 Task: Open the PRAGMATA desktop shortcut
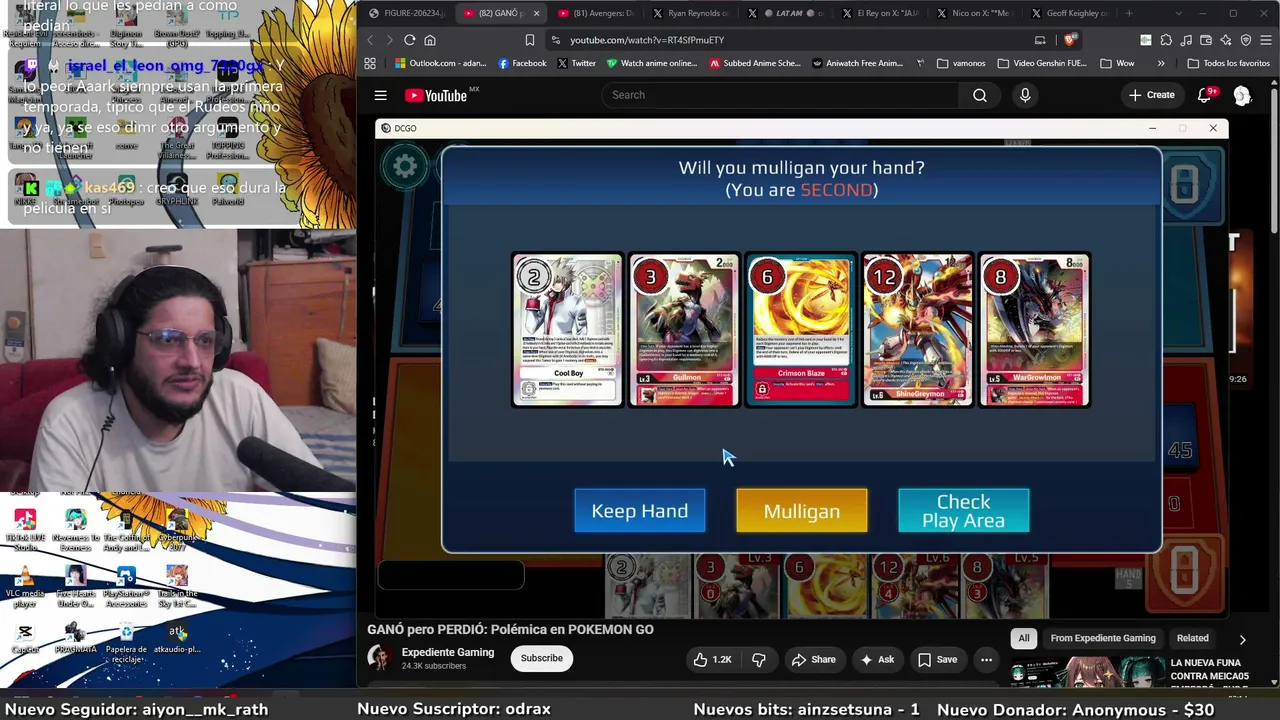click(x=75, y=638)
